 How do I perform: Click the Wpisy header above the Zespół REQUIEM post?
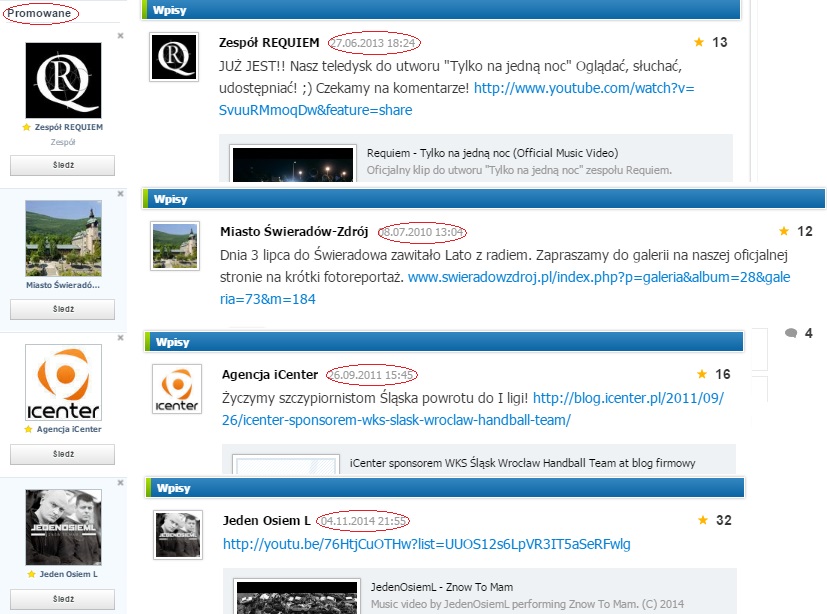(441, 9)
